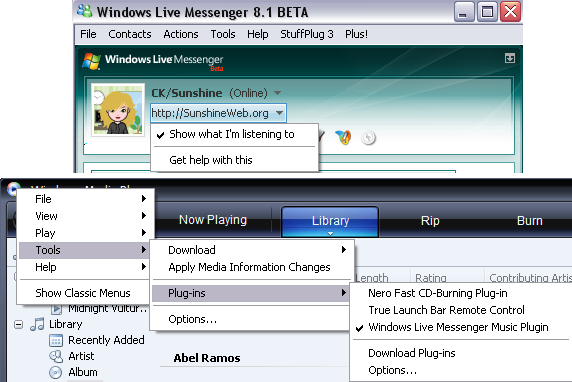This screenshot has width=572, height=382.
Task: Open Plug-ins submenu
Action: (250, 293)
